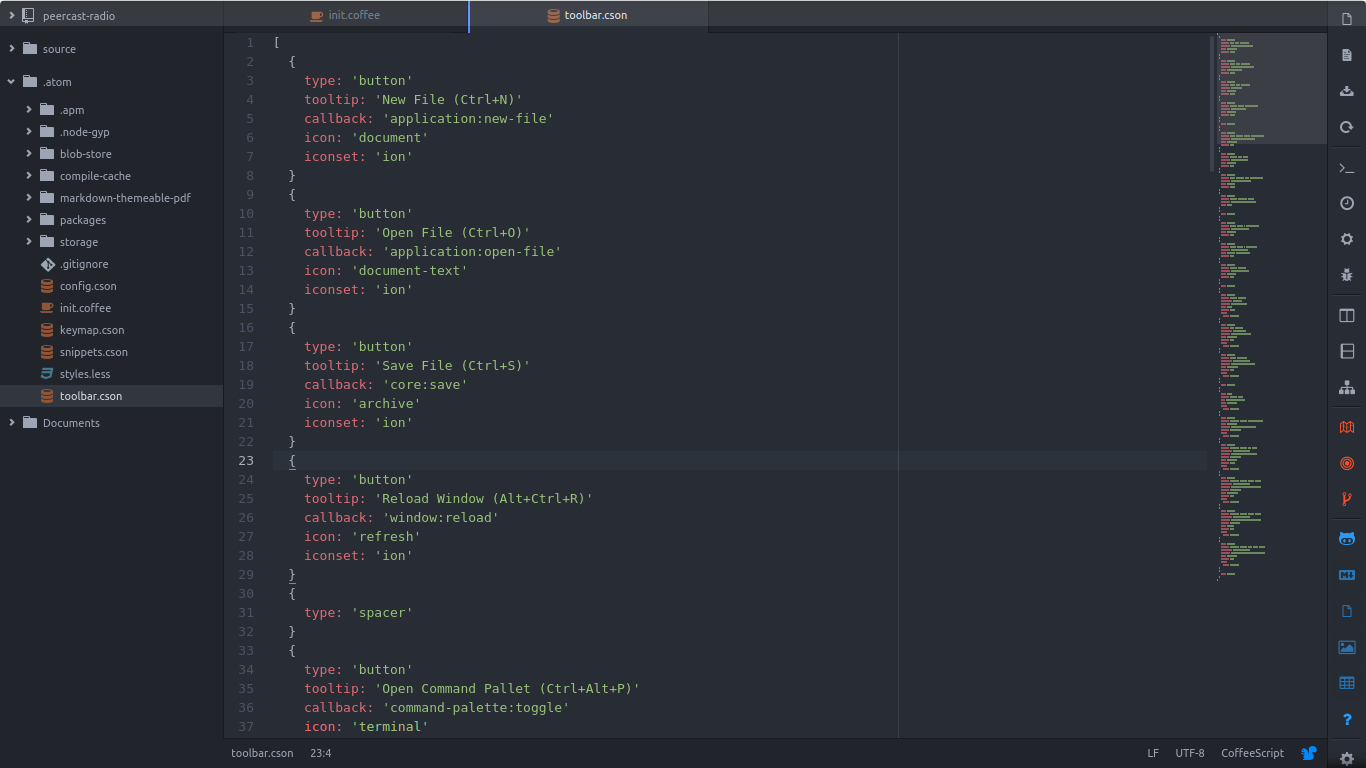
Task: Expand the markdown-themeable-pdf folder chevron
Action: [x=29, y=198]
